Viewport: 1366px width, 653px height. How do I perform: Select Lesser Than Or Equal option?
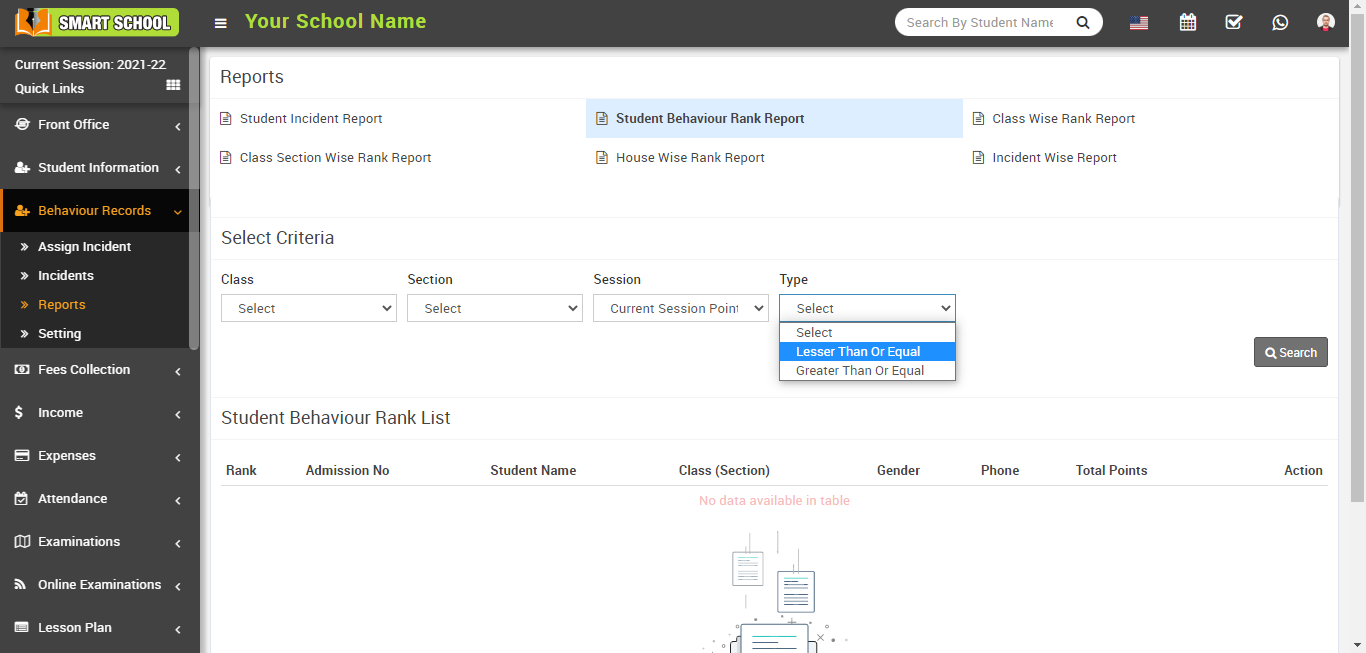[858, 352]
